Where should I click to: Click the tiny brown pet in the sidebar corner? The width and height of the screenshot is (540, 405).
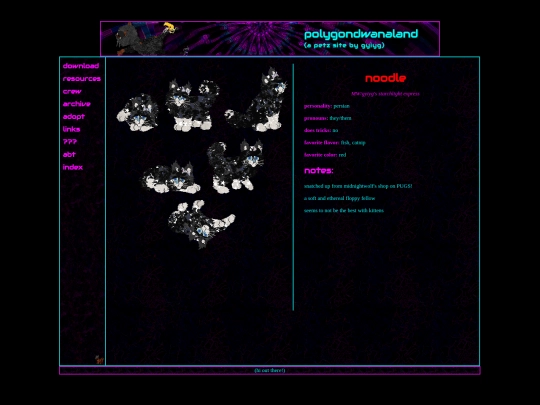point(99,360)
